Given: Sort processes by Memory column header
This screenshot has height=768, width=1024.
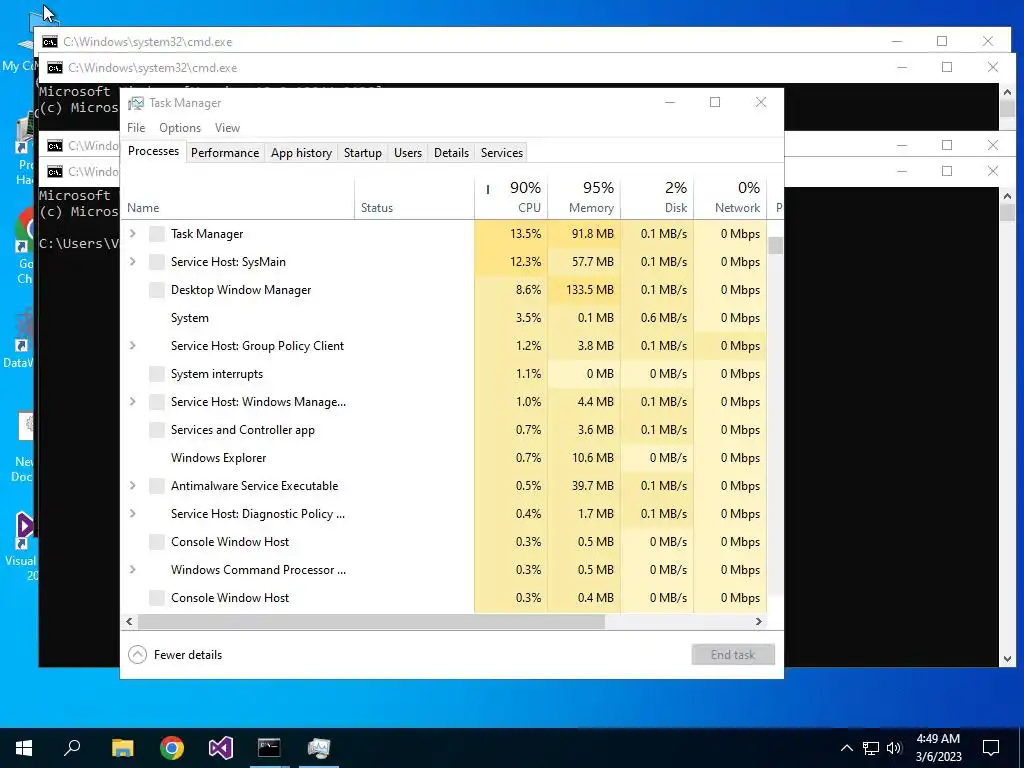Looking at the screenshot, I should pyautogui.click(x=584, y=197).
